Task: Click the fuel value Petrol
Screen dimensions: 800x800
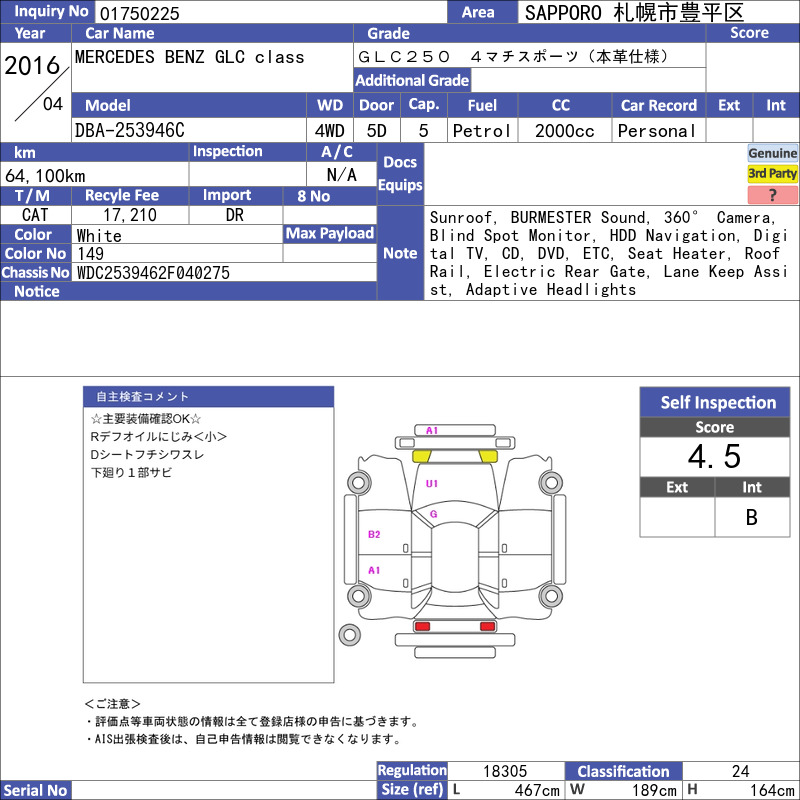Action: 482,131
